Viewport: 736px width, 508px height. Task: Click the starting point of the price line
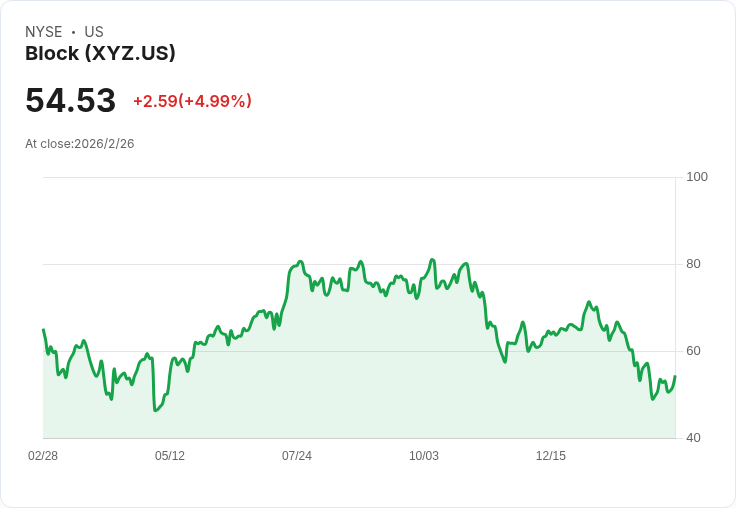[x=43, y=330]
